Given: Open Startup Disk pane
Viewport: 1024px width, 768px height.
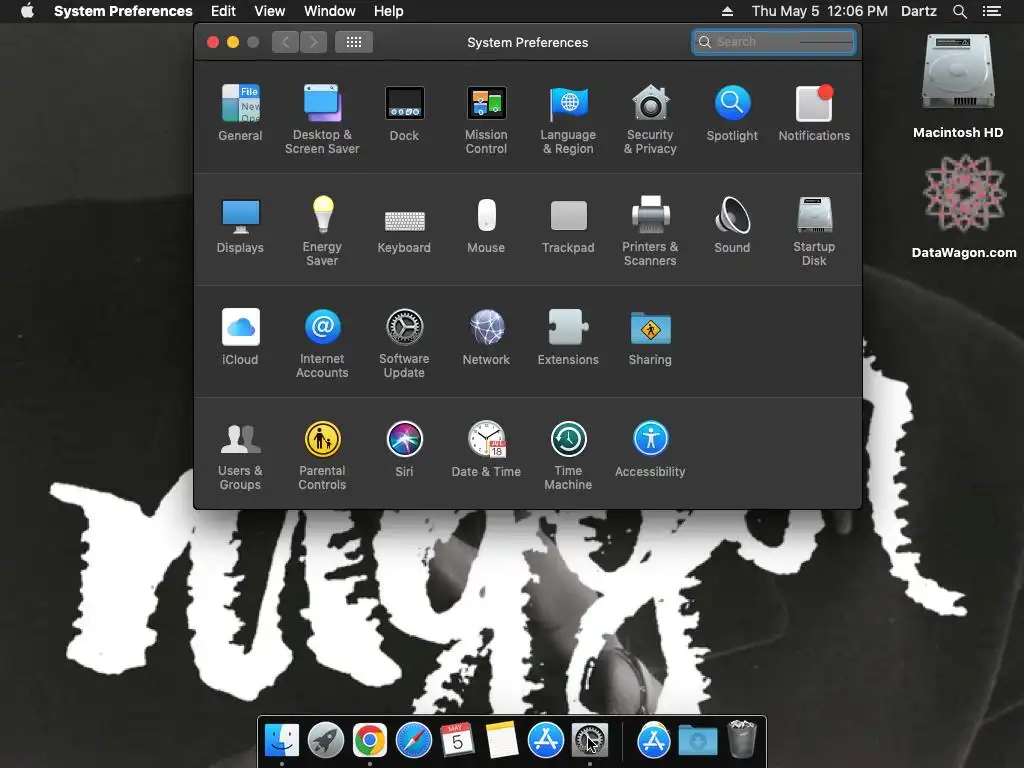Looking at the screenshot, I should (814, 231).
